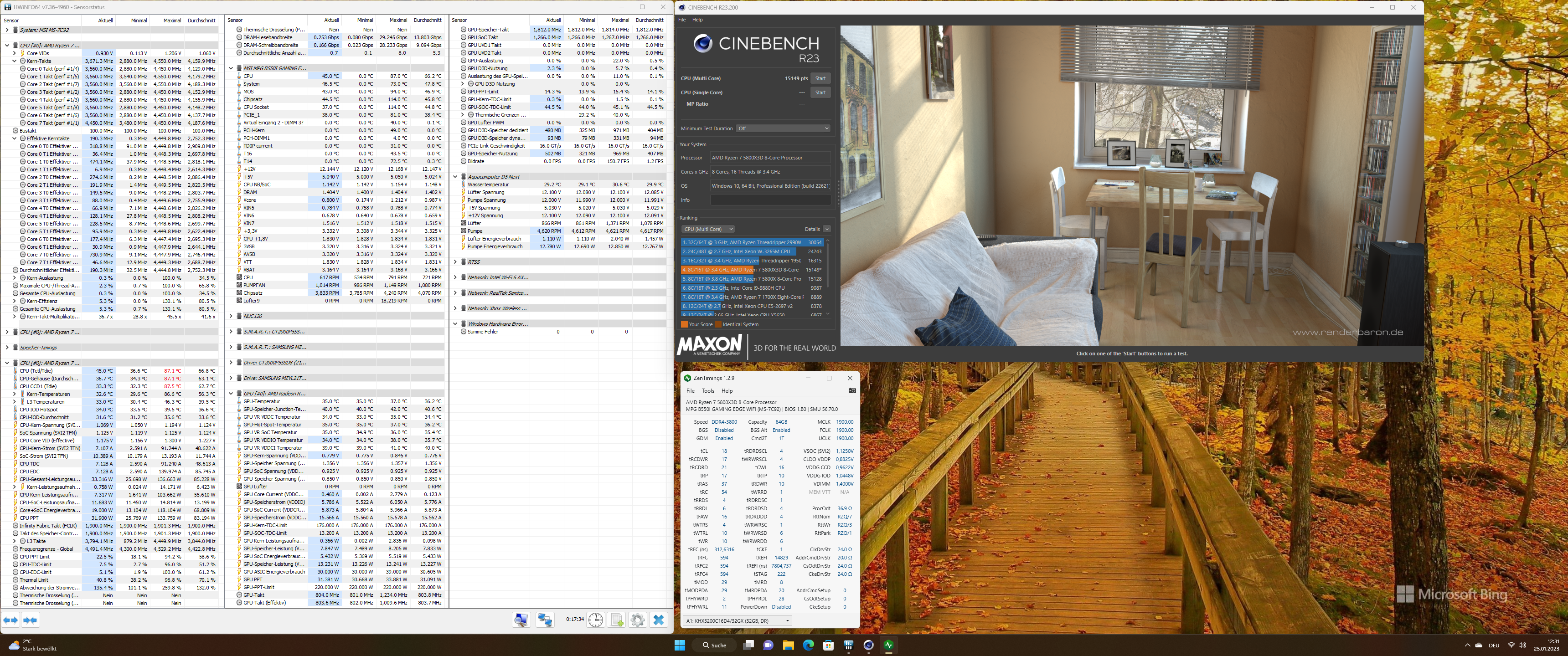The height and width of the screenshot is (656, 1568).
Task: Open the HWiNFO settings gear icon
Action: [637, 620]
